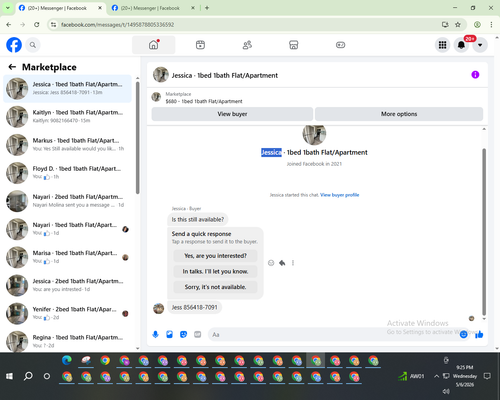Send quick response 'Sorry, it's not available.'

[x=215, y=287]
